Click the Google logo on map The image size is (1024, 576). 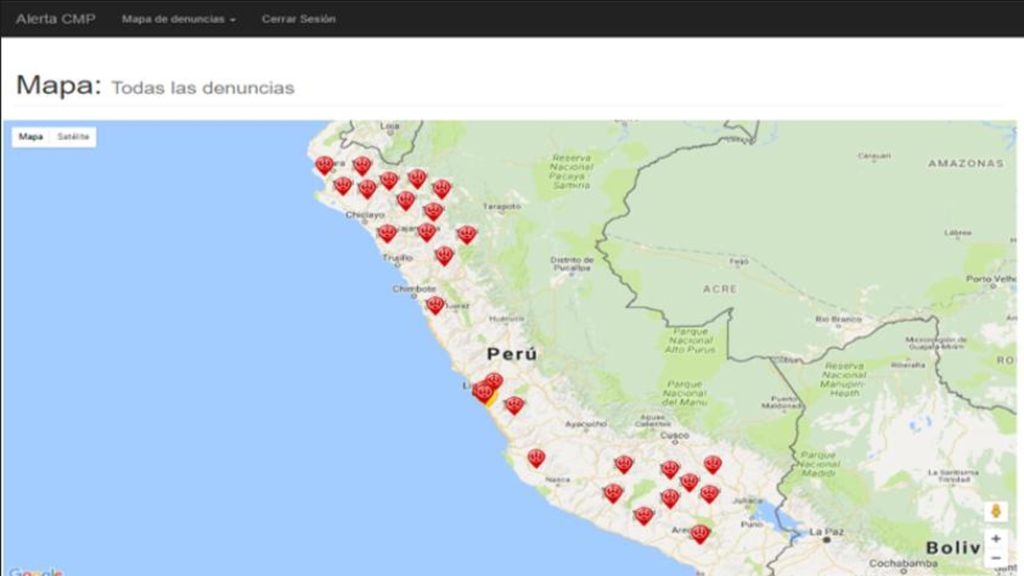pos(36,572)
